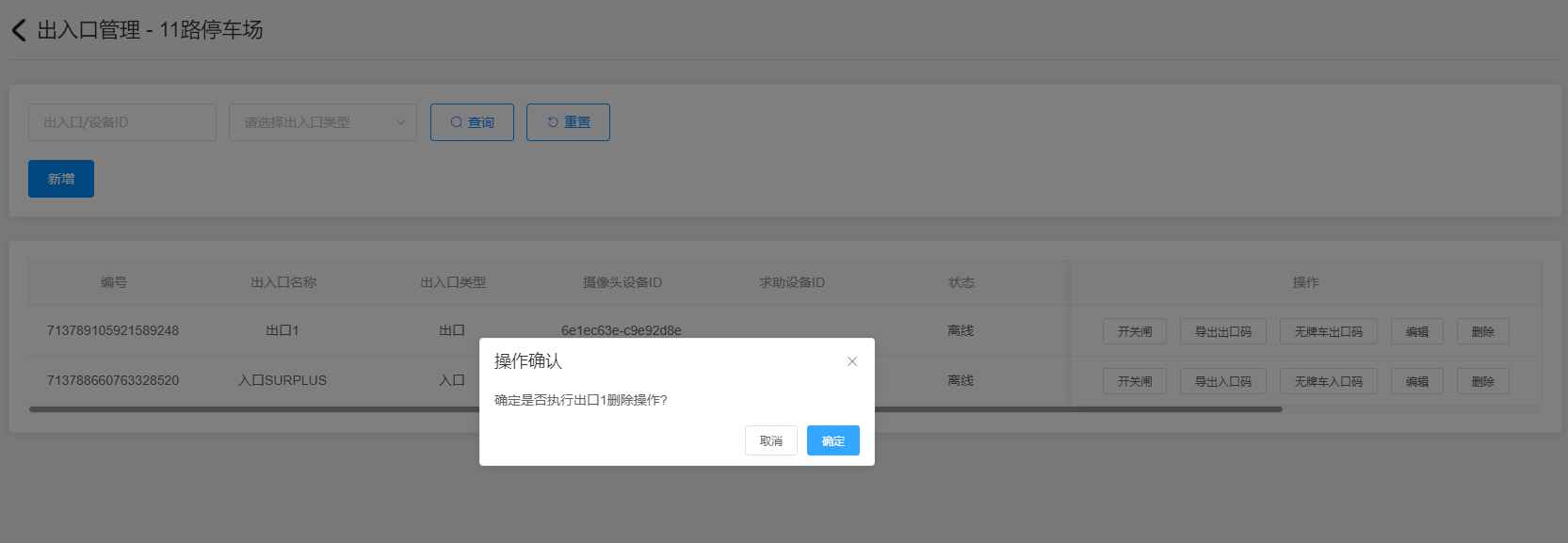Click 无牌车入口码 button
The height and width of the screenshot is (543, 1568).
[1328, 381]
